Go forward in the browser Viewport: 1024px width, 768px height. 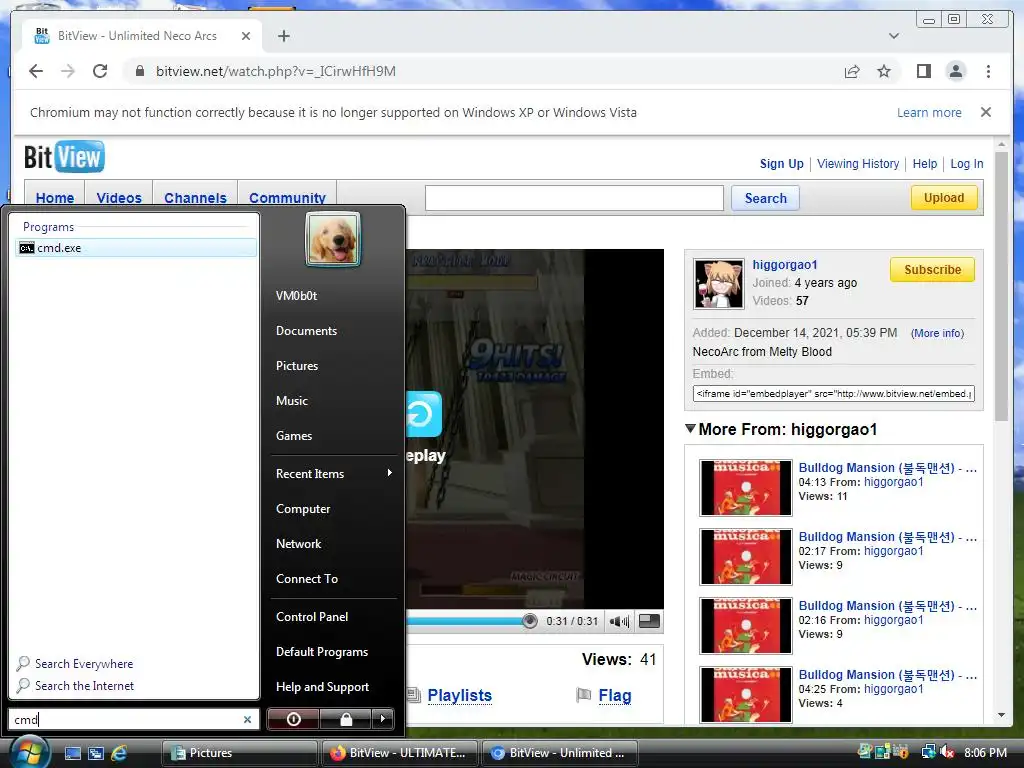(x=68, y=71)
